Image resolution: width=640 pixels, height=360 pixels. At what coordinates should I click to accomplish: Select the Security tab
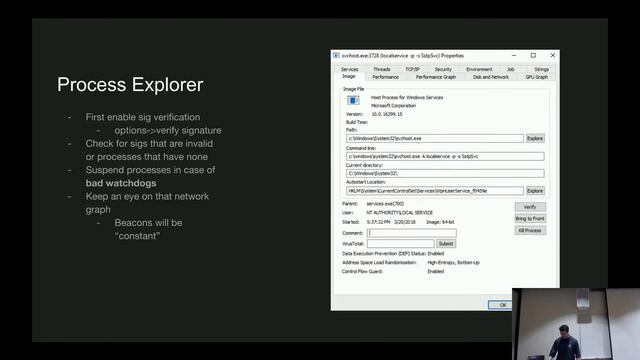tap(443, 69)
